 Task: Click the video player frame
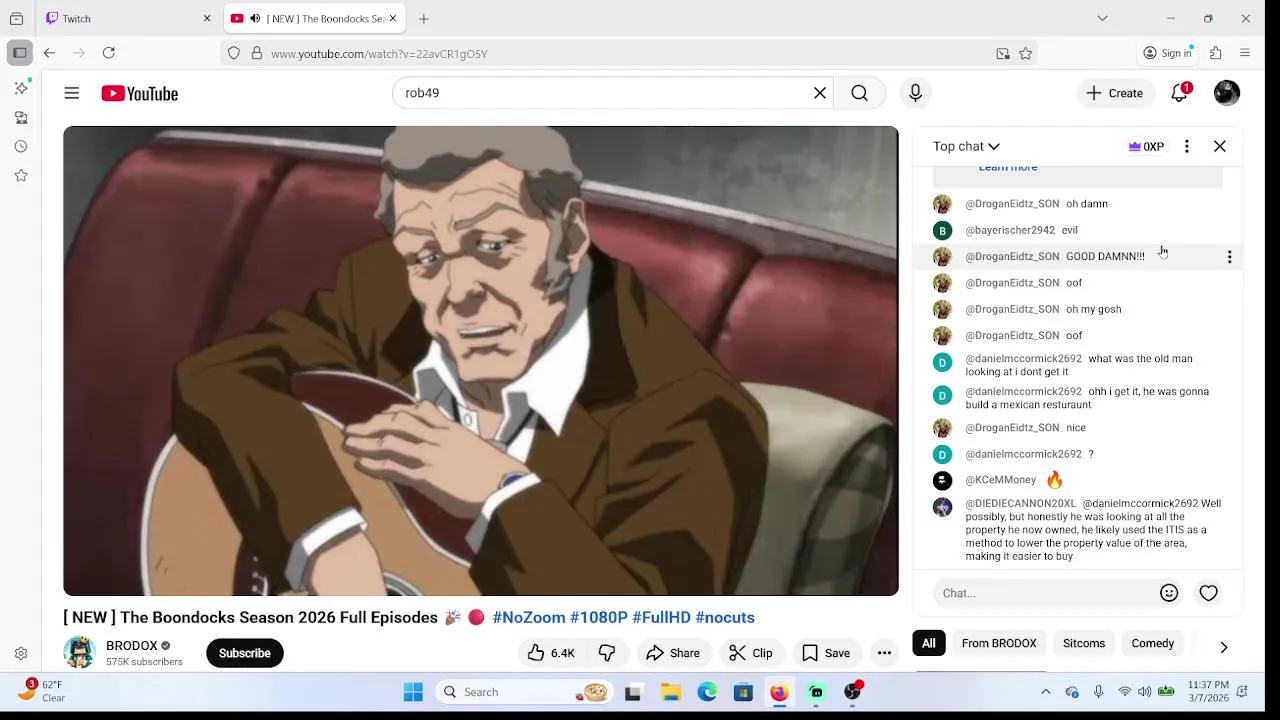[x=481, y=361]
